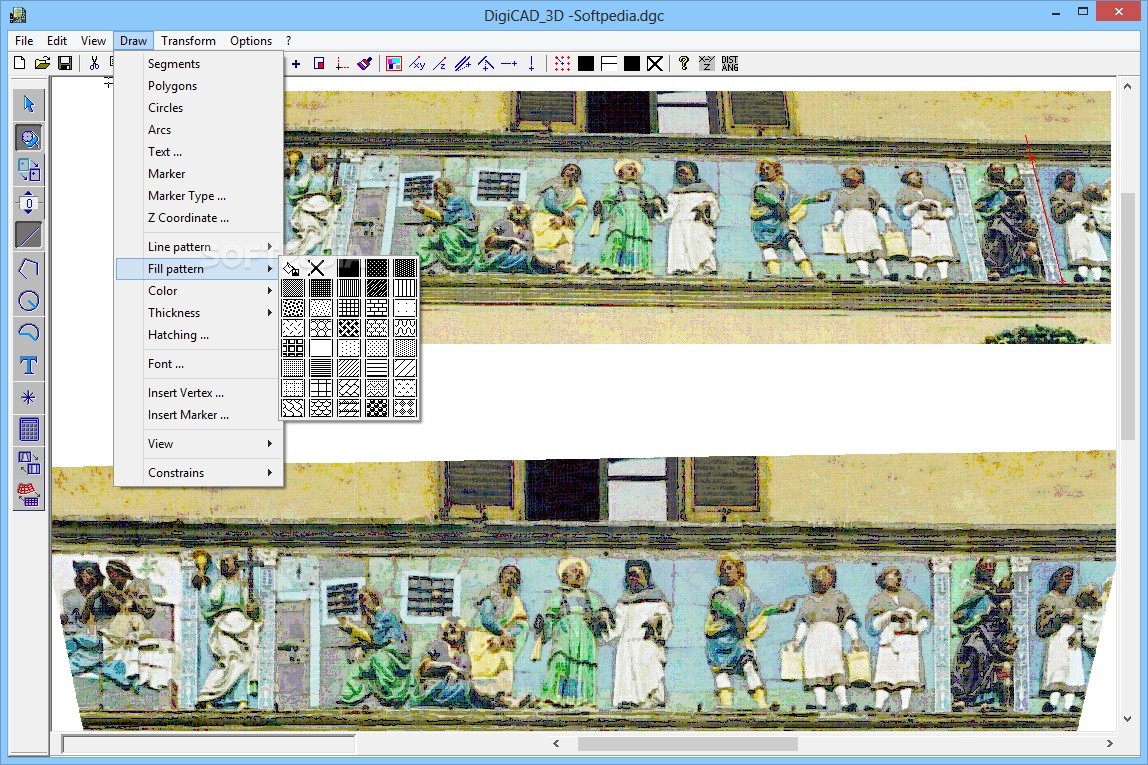Select the line segment drawing tool

coord(29,235)
